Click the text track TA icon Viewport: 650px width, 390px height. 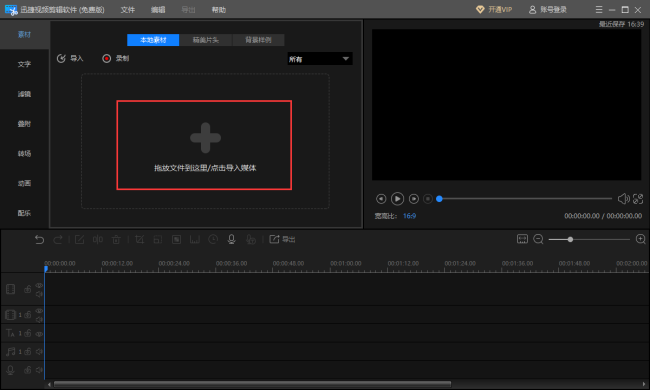click(x=10, y=333)
